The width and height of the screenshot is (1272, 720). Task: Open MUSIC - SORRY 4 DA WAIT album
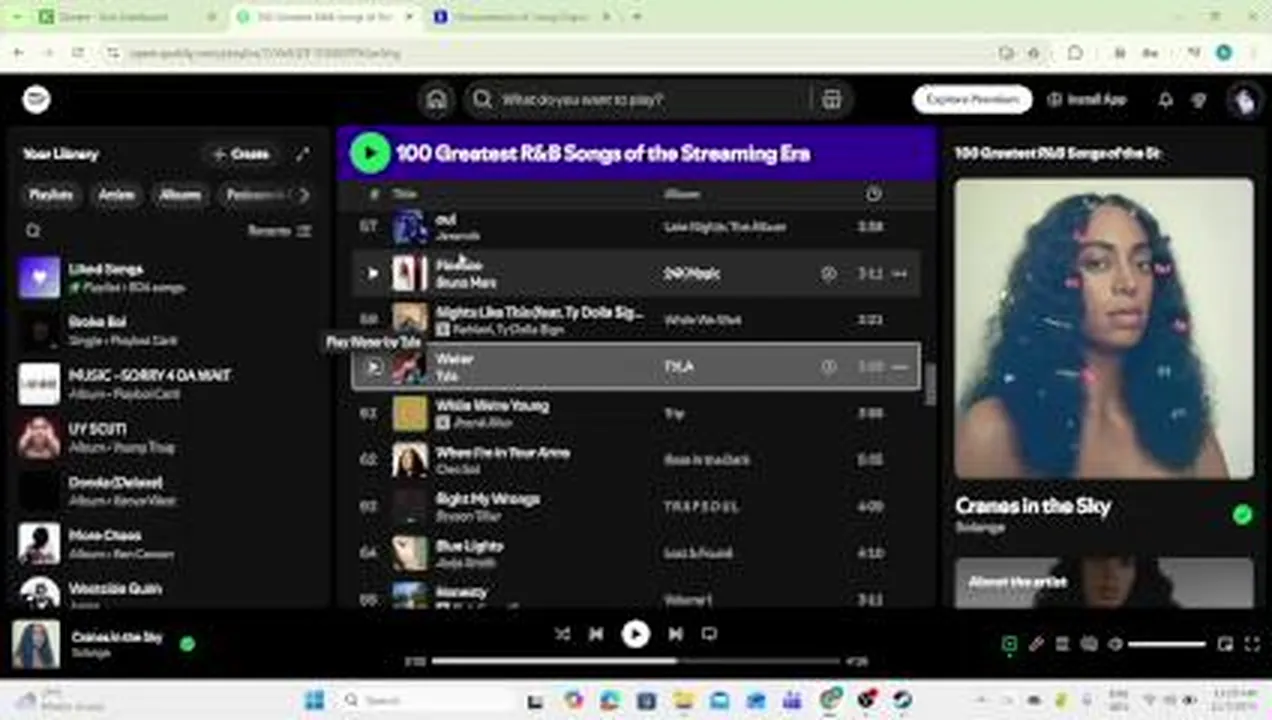170,384
